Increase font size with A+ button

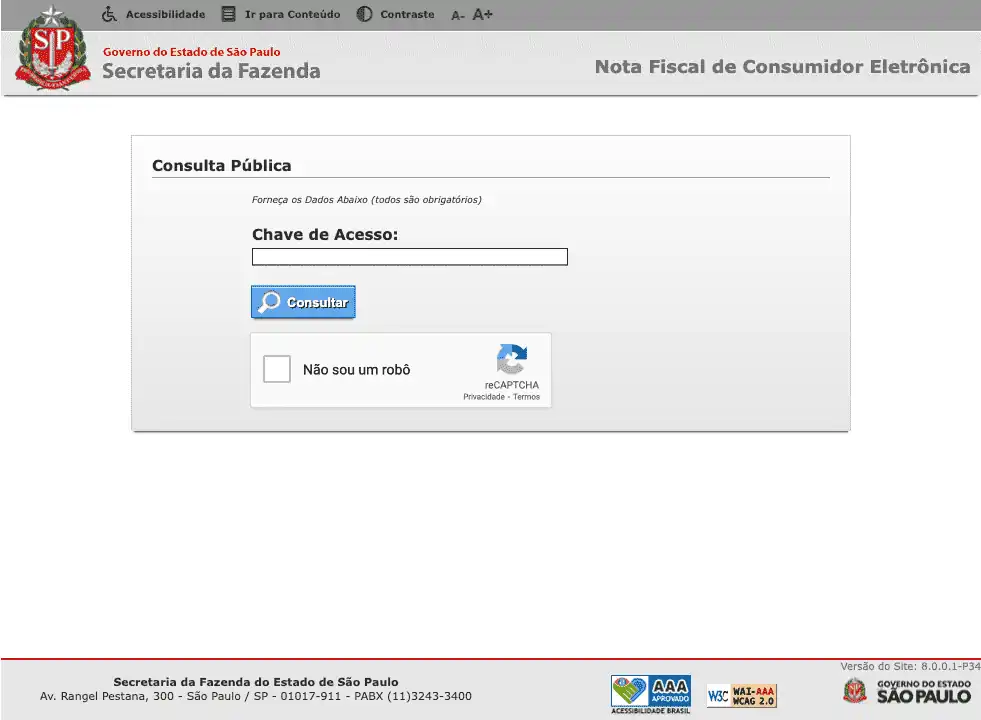tap(483, 14)
